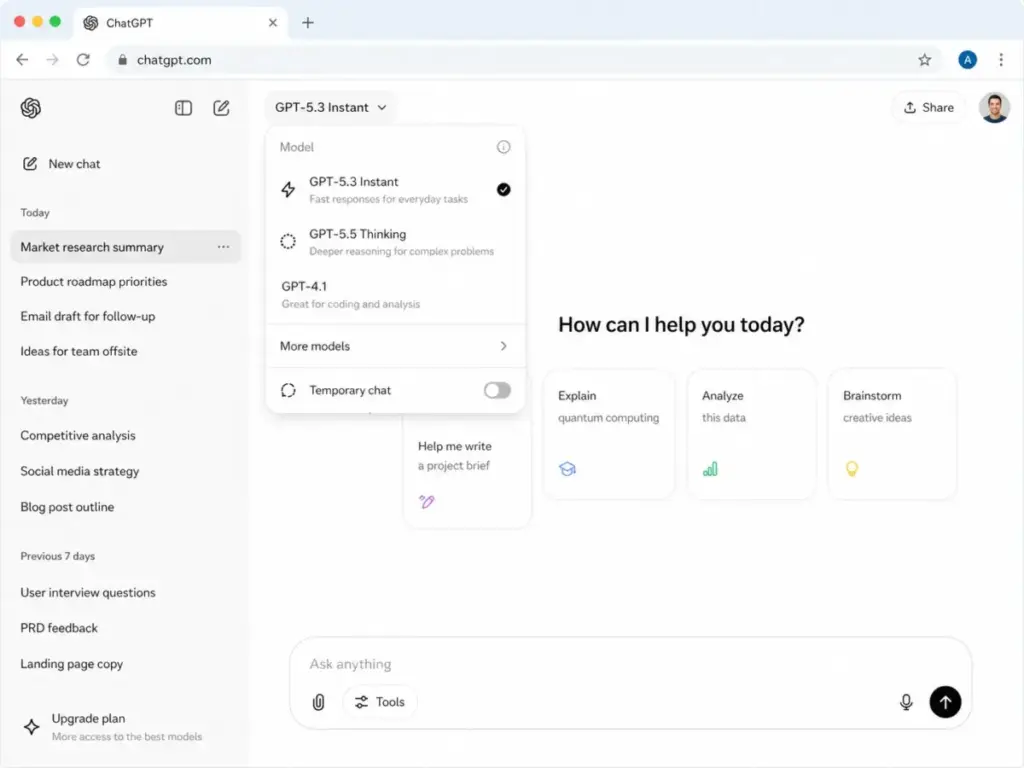This screenshot has height=768, width=1024.
Task: Select the ChatGPT browser tab
Action: coord(181,23)
